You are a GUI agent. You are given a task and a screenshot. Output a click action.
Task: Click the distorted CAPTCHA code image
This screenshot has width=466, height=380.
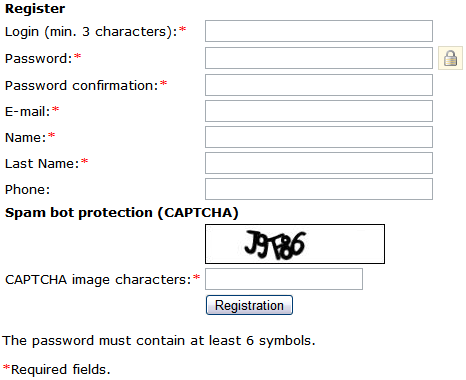pyautogui.click(x=295, y=244)
